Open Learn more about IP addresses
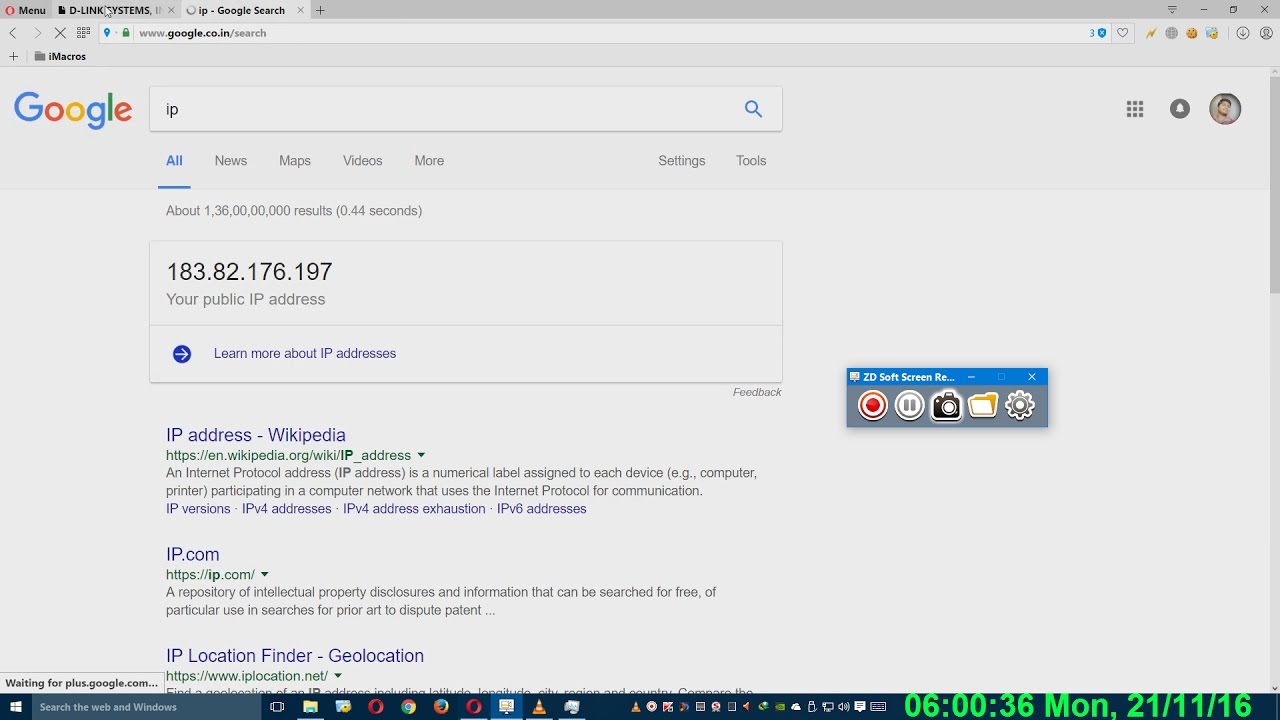 (305, 354)
